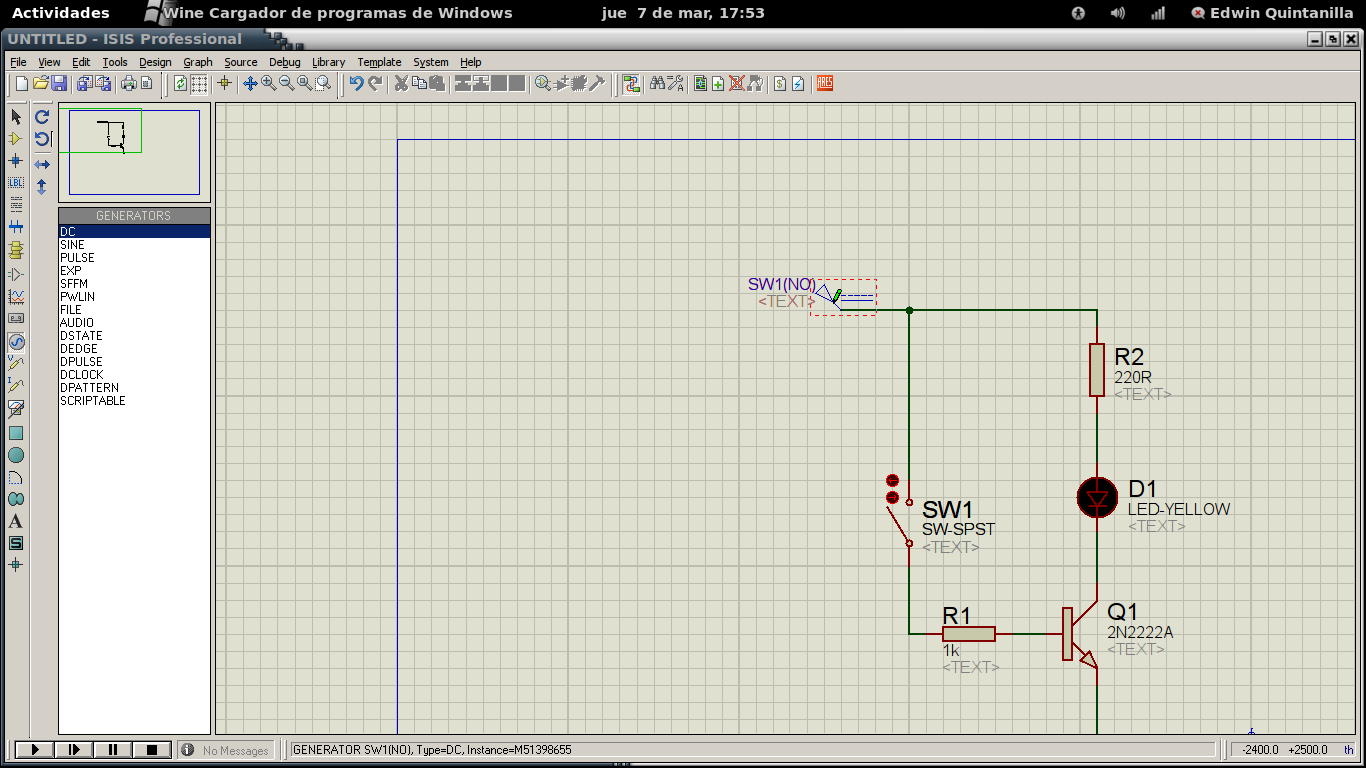Select the Graph mode tool
The image size is (1366, 768).
pos(14,295)
